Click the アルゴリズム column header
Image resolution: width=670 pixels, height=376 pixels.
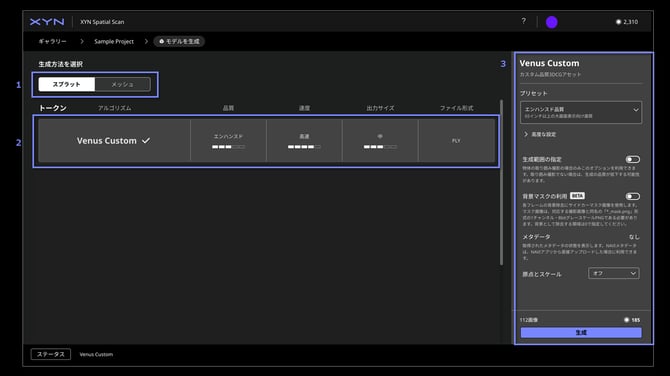pyautogui.click(x=115, y=108)
